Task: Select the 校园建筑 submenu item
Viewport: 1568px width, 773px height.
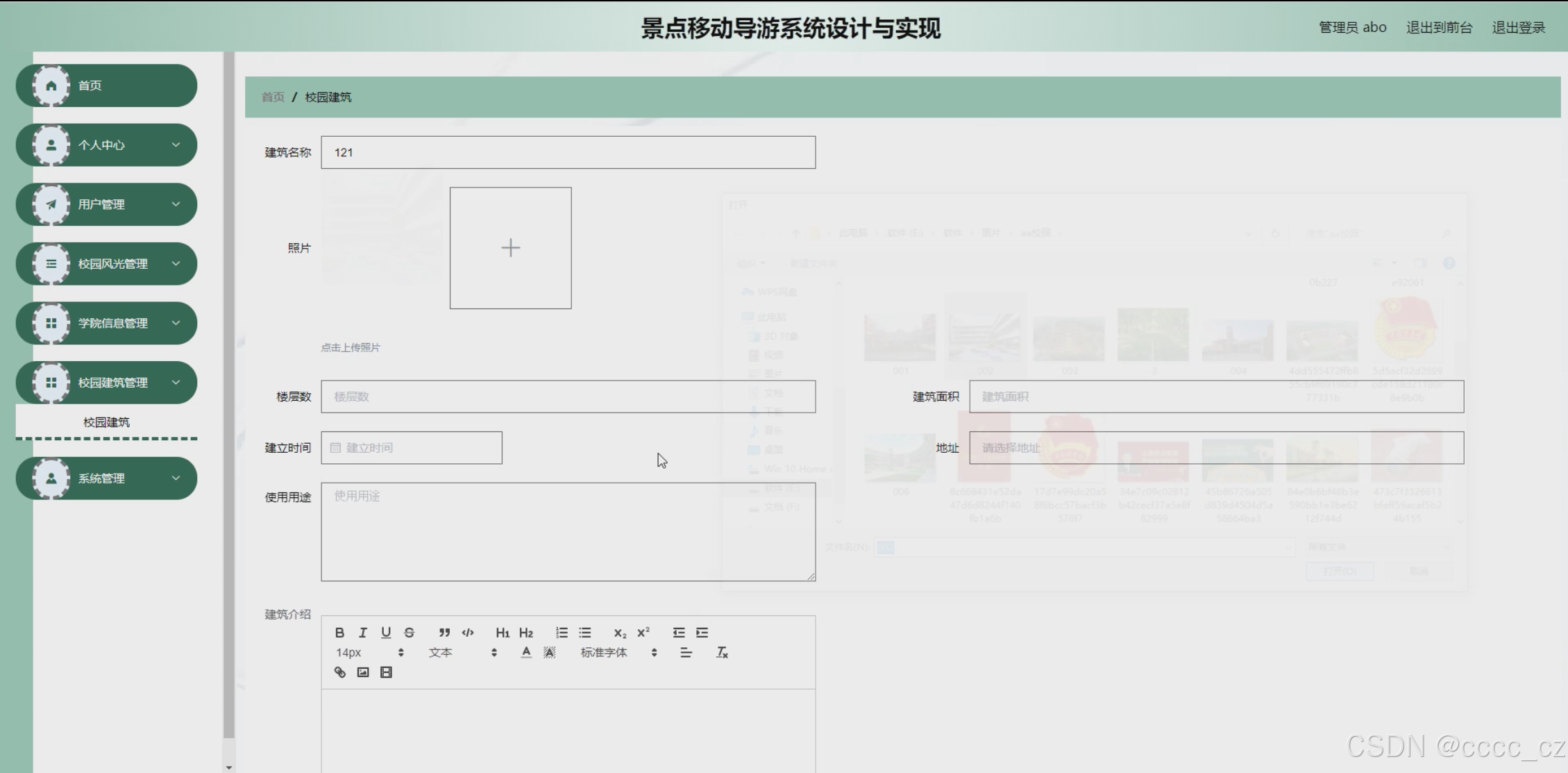Action: pyautogui.click(x=106, y=422)
